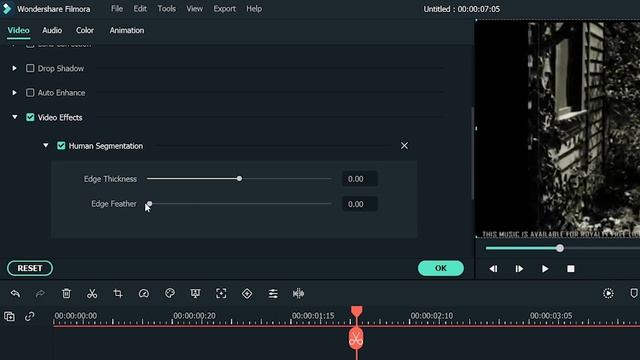640x360 pixels.
Task: Click the Edge Thickness slider handle
Action: point(240,178)
